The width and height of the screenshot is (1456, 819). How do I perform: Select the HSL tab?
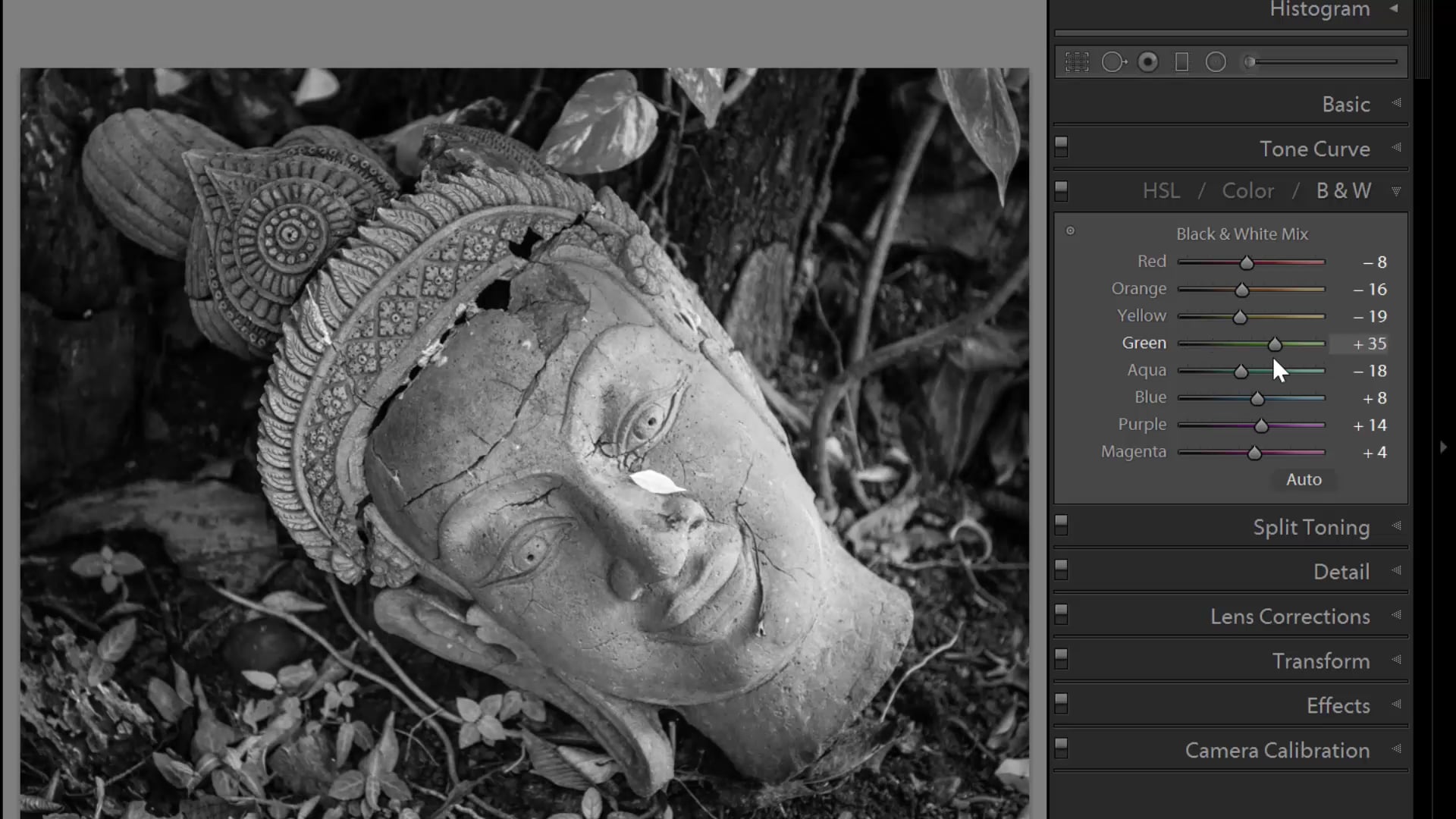(1161, 191)
